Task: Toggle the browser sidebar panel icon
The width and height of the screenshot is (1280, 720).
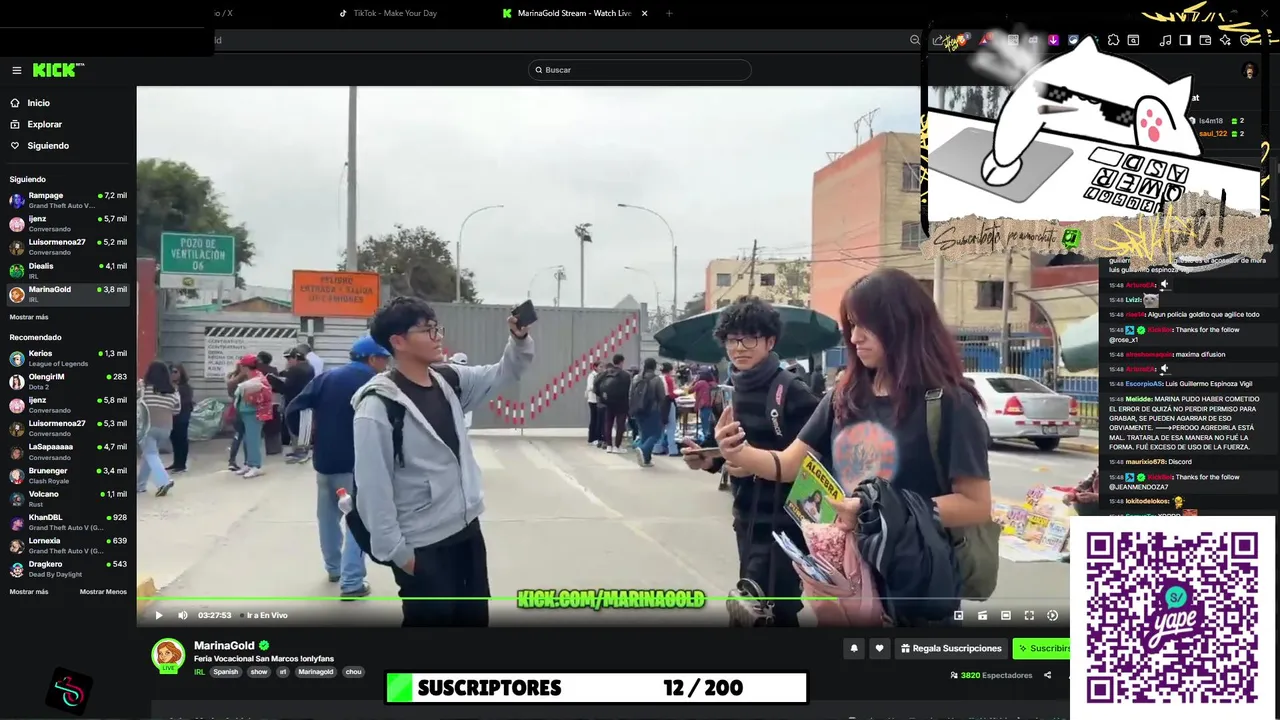Action: [x=1185, y=40]
